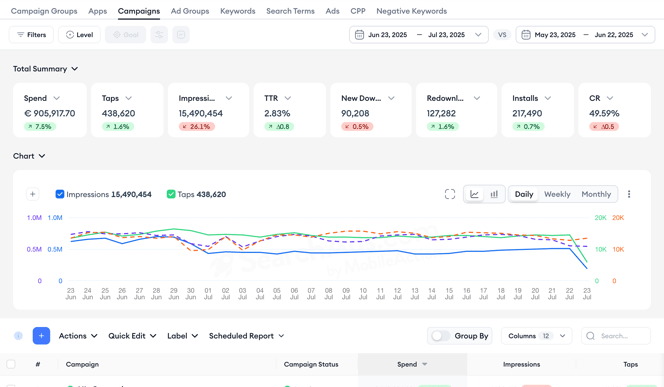Click the Campaign column header
The width and height of the screenshot is (664, 387).
(x=82, y=364)
